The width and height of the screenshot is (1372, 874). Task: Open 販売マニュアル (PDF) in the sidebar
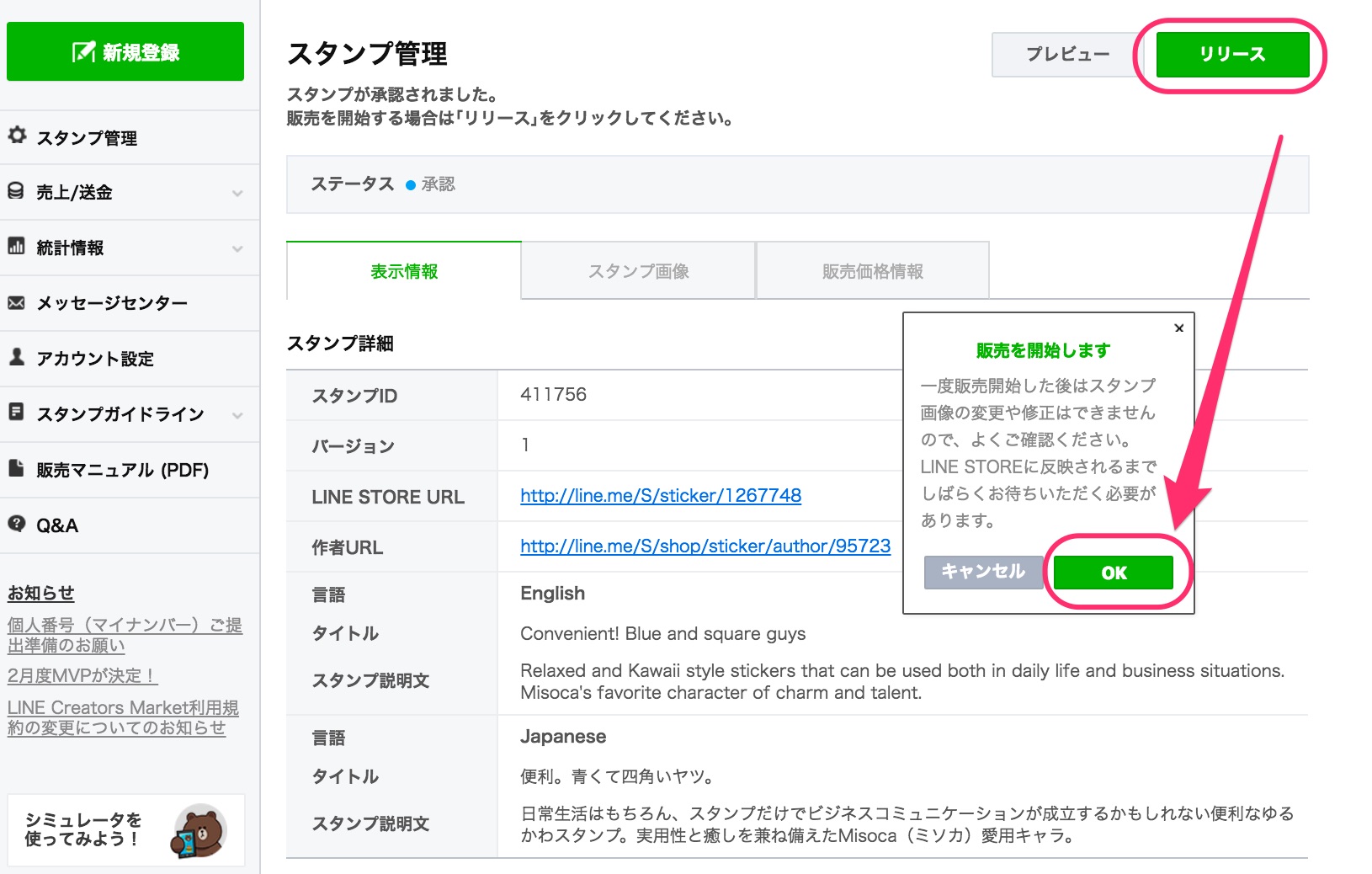point(130,470)
